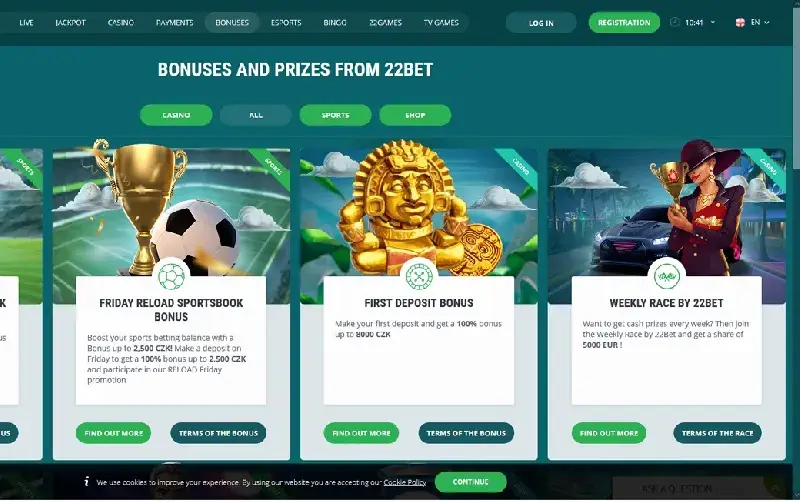Open the EN language dropdown
800x502 pixels.
757,22
